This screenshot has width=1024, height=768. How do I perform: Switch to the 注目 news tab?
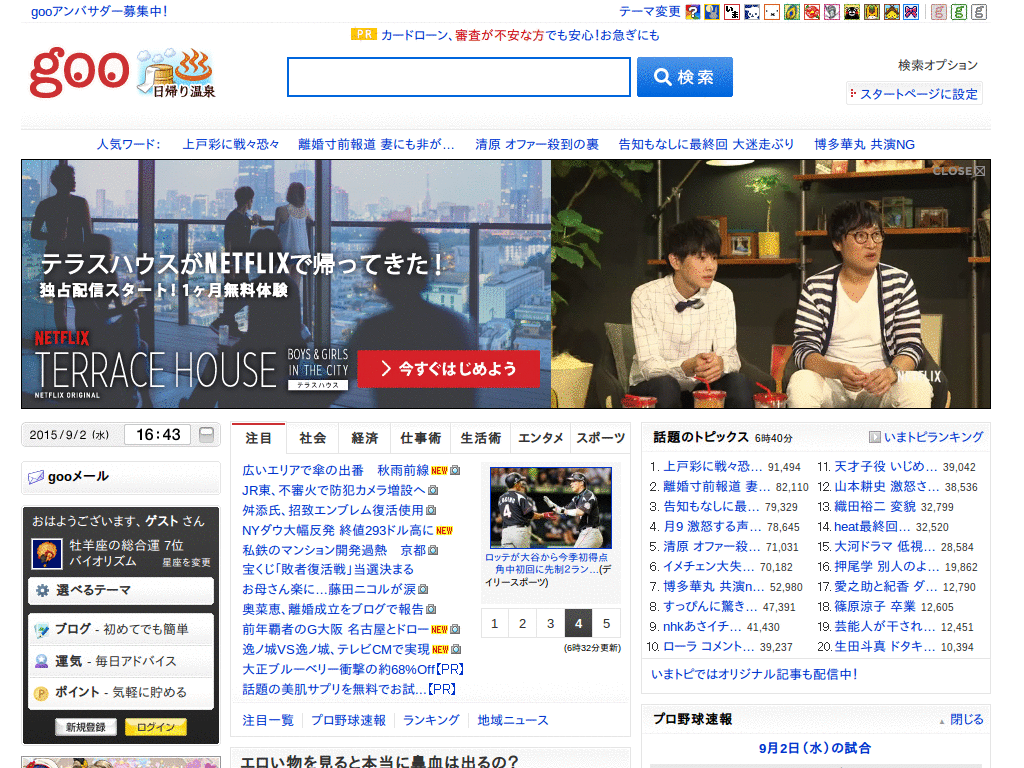click(259, 438)
